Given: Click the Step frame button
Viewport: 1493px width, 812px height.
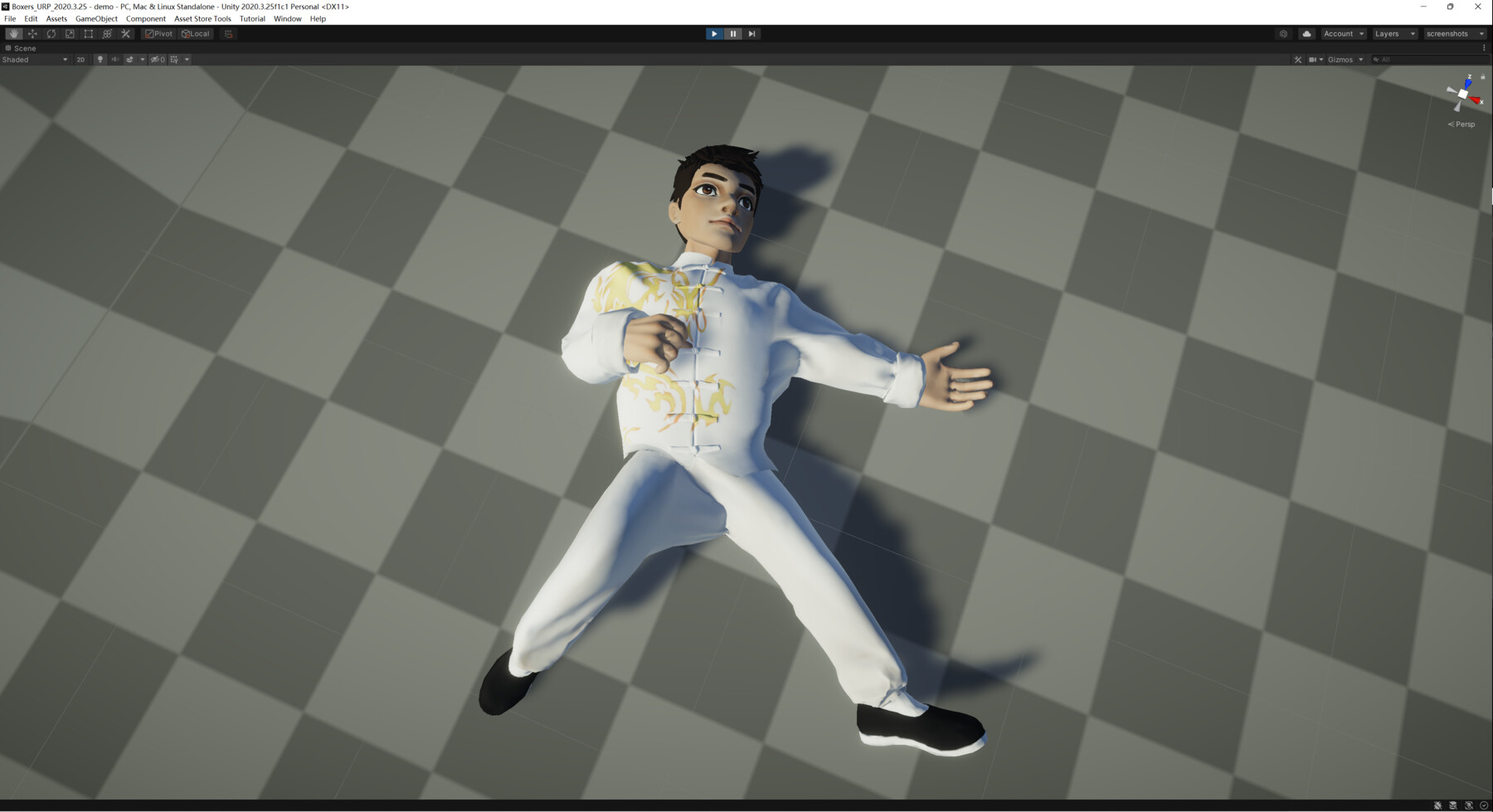Looking at the screenshot, I should pyautogui.click(x=751, y=34).
